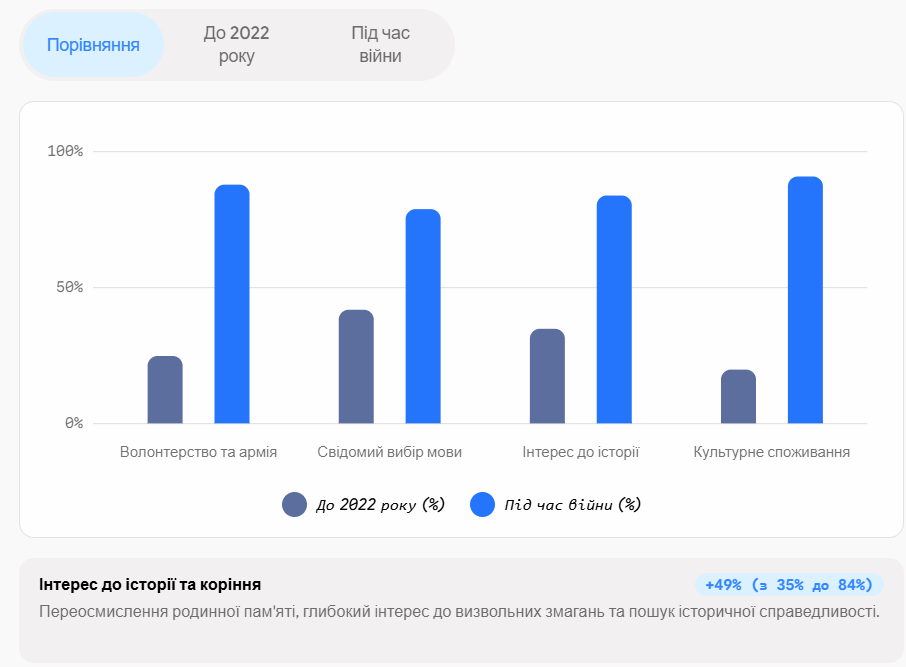Switch to the Порівняння tab

click(93, 45)
